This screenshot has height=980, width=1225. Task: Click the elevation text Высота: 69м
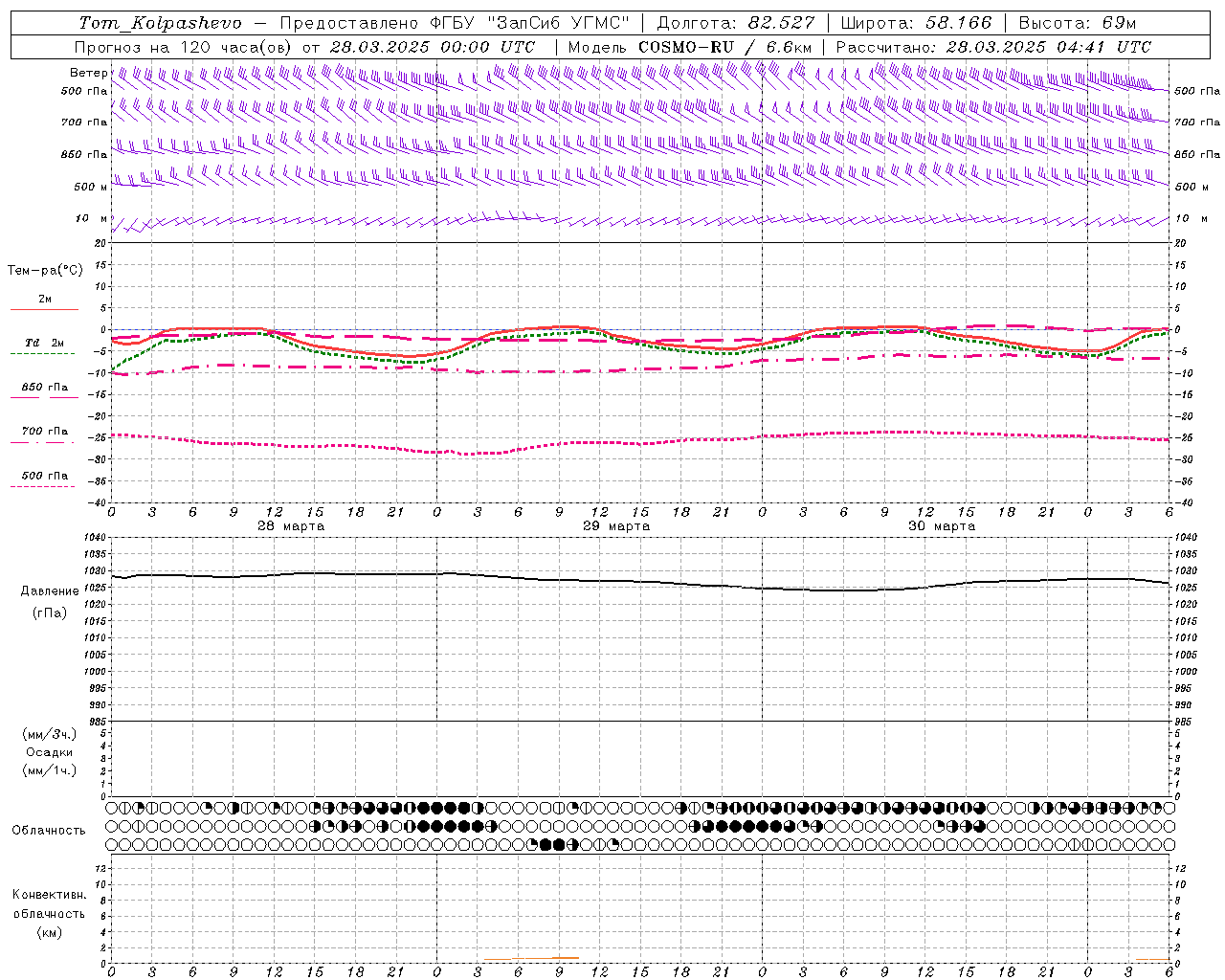1077,22
